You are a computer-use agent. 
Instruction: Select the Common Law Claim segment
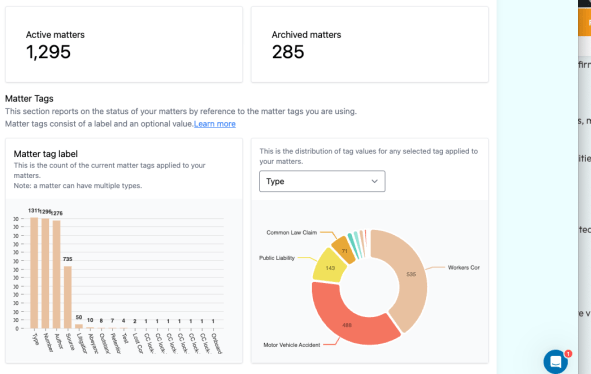pos(344,250)
